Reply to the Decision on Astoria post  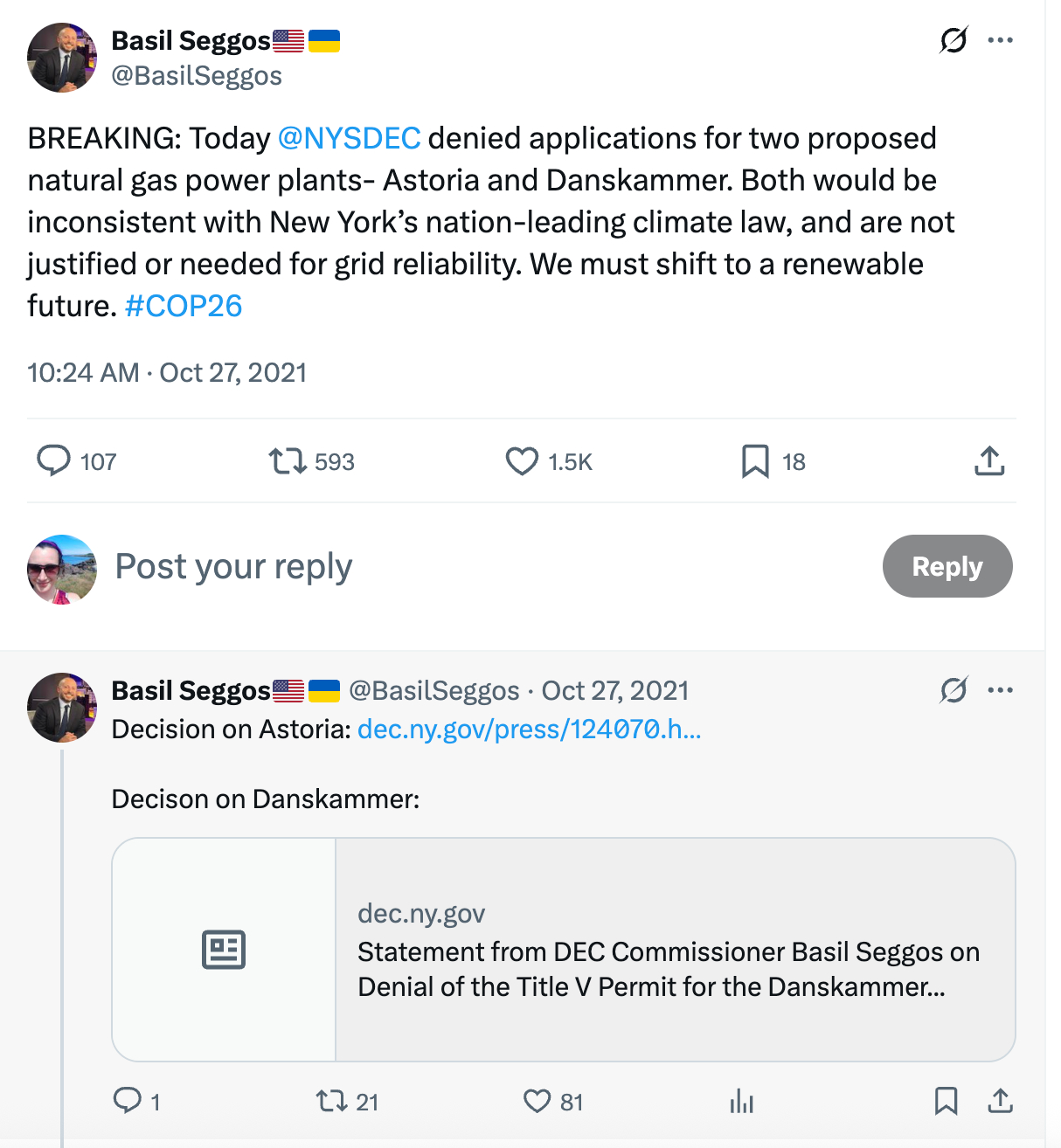128,1101
